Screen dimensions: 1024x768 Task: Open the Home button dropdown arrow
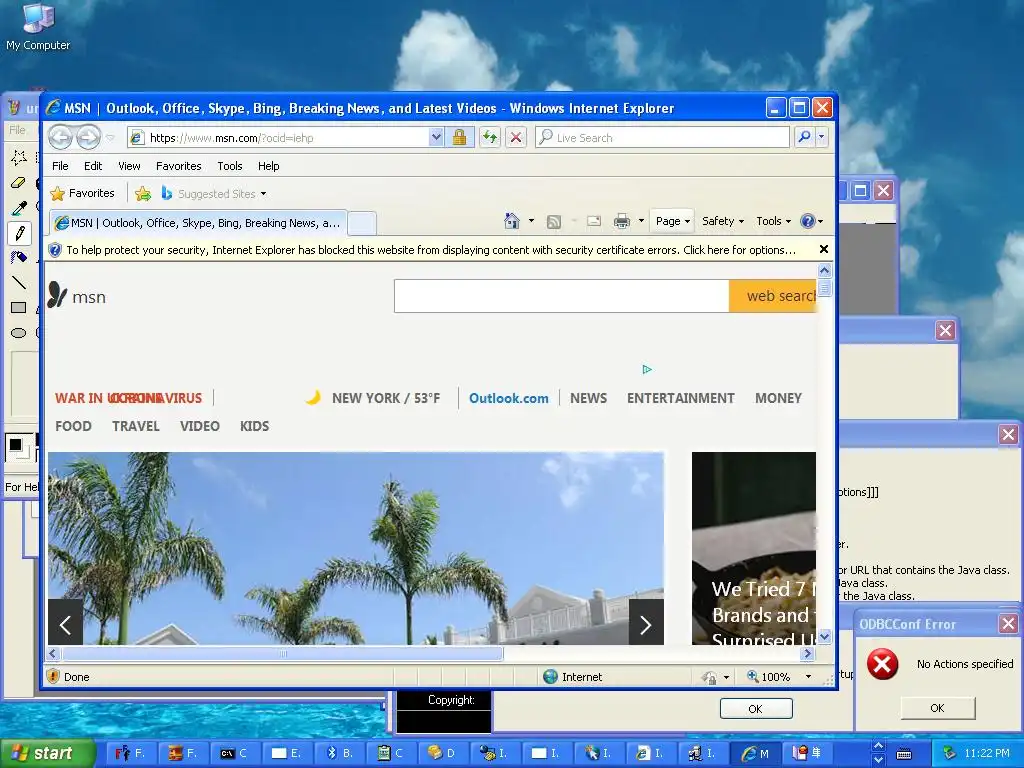531,221
